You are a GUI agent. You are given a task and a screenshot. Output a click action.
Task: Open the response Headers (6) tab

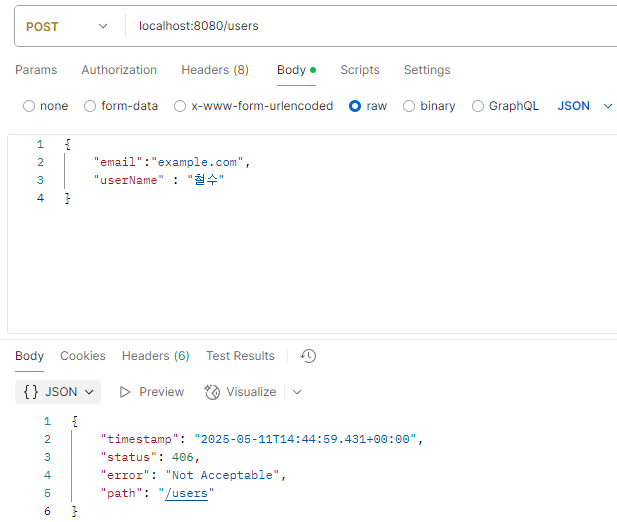coord(155,356)
